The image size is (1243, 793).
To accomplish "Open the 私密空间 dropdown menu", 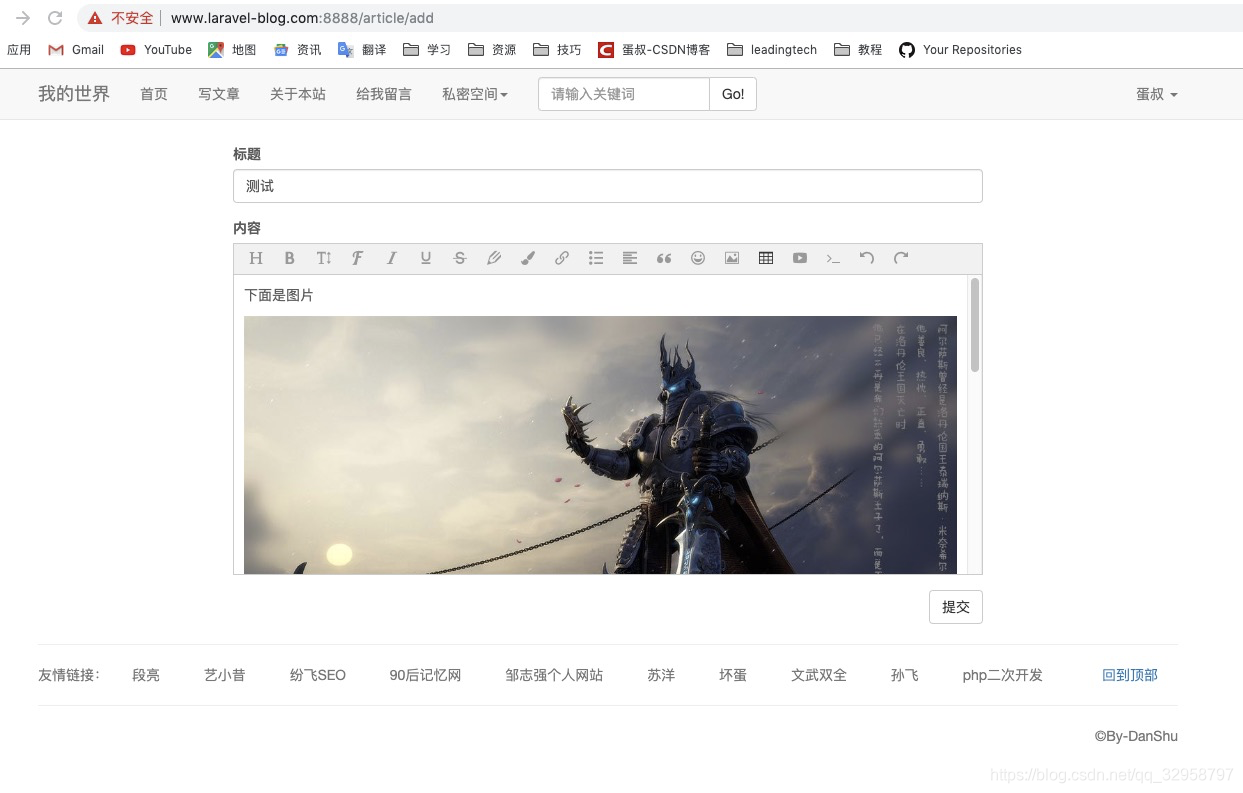I will tap(474, 93).
